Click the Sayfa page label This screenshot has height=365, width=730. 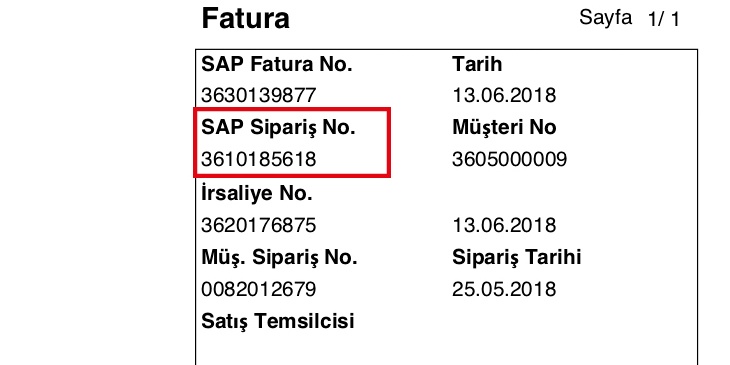point(605,19)
